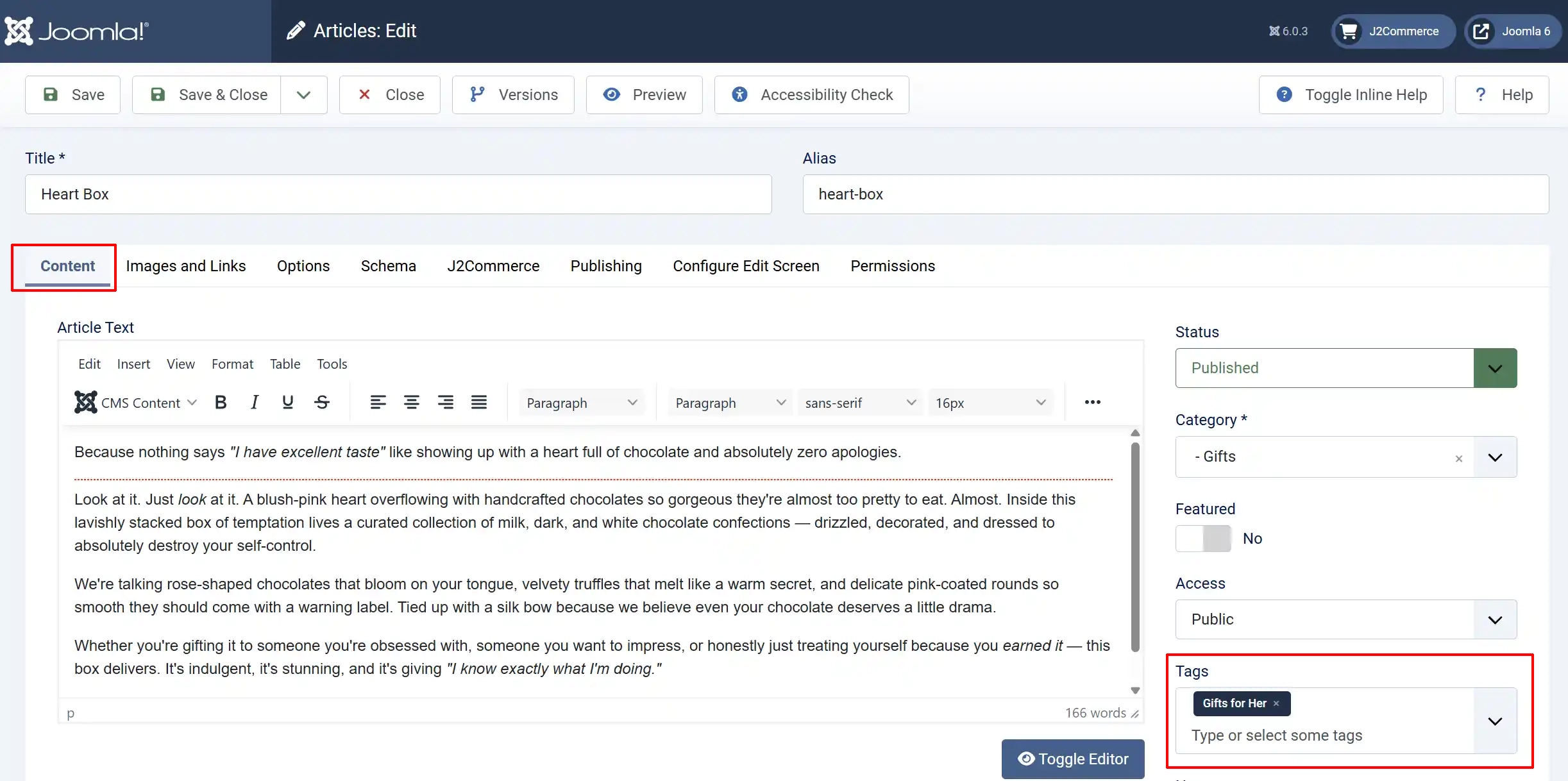1568x781 pixels.
Task: Clear the Gifts category selection
Action: 1459,458
